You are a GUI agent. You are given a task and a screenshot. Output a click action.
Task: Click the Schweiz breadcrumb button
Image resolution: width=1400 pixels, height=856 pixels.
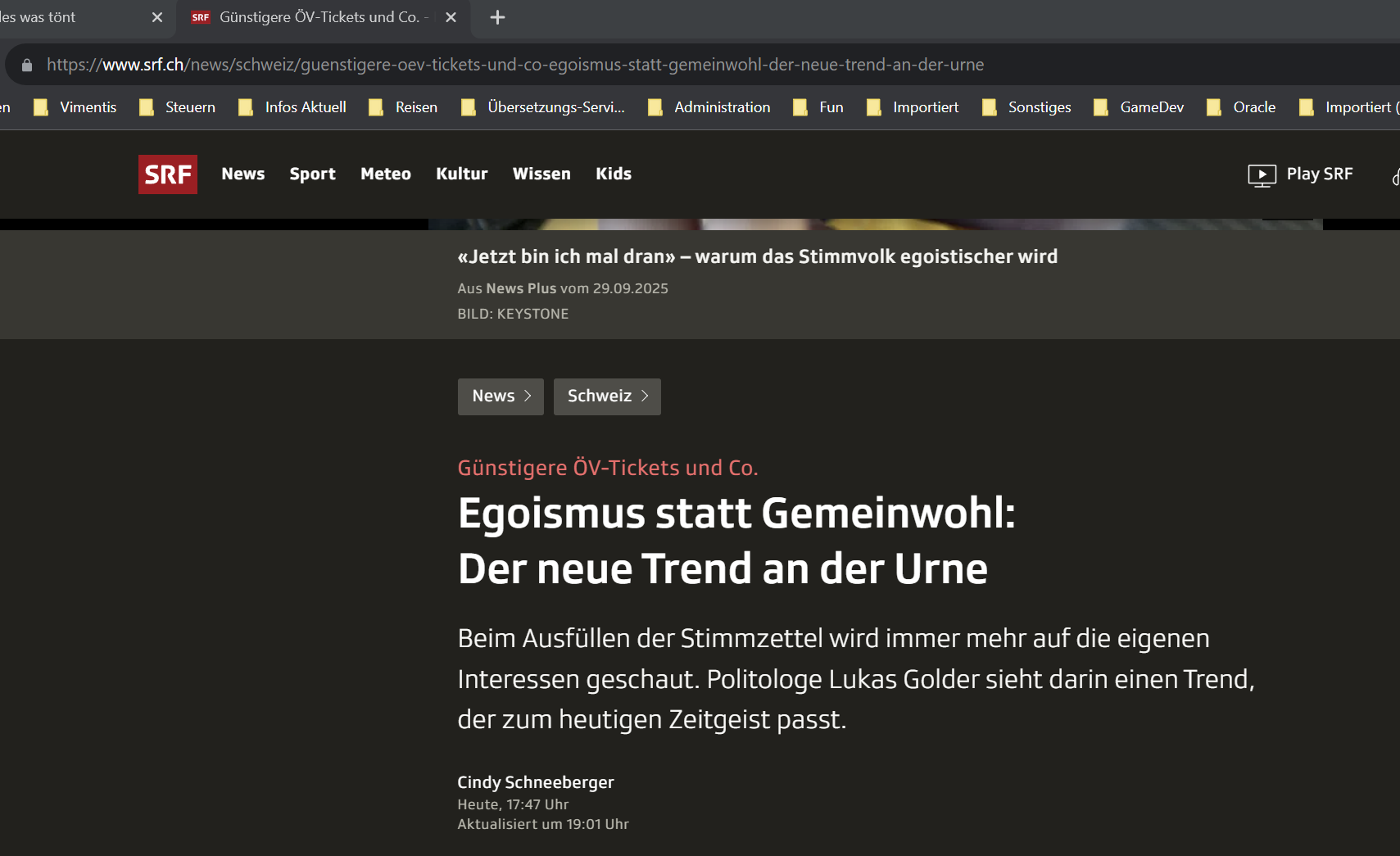607,396
